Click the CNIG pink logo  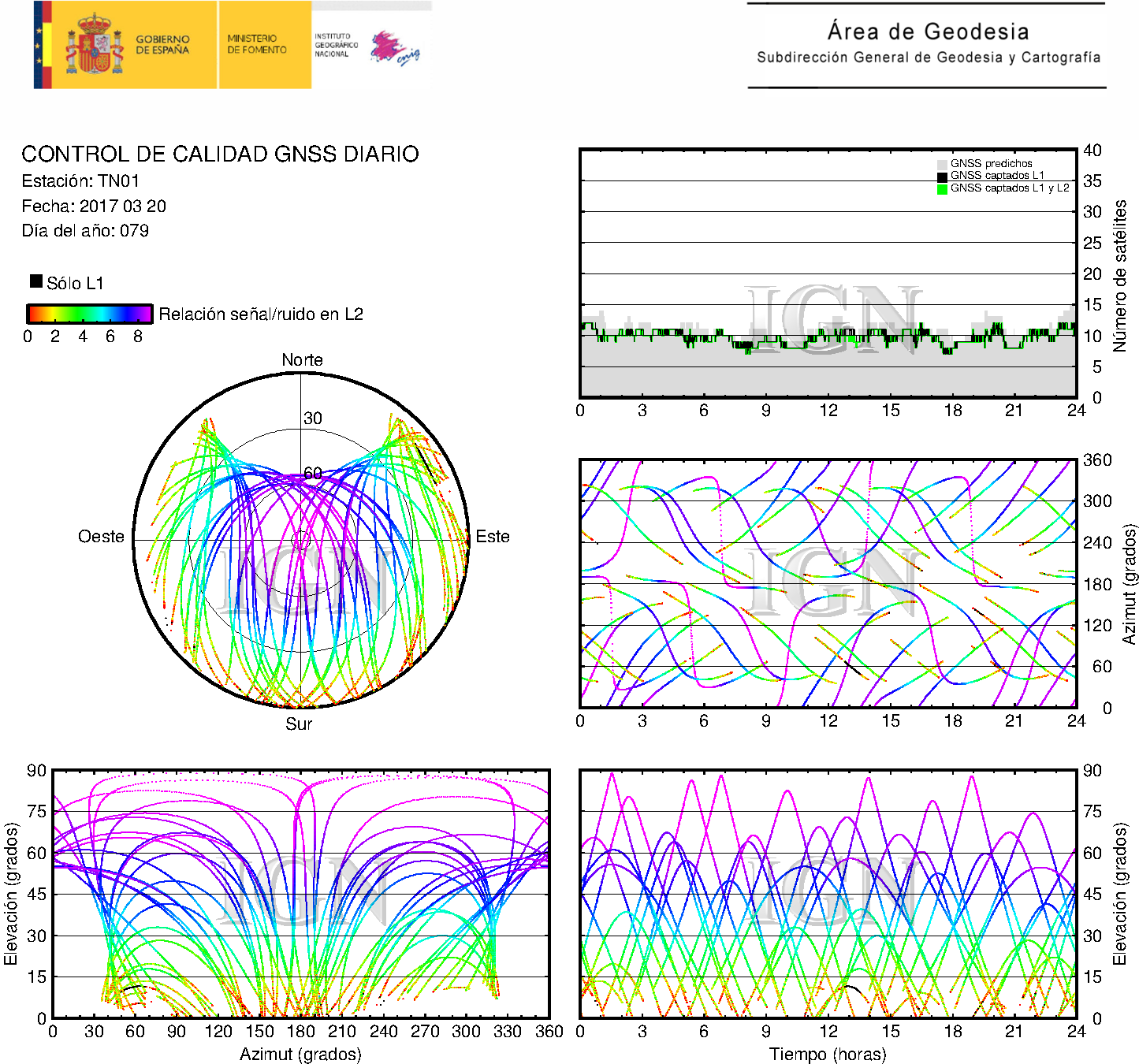click(x=394, y=49)
